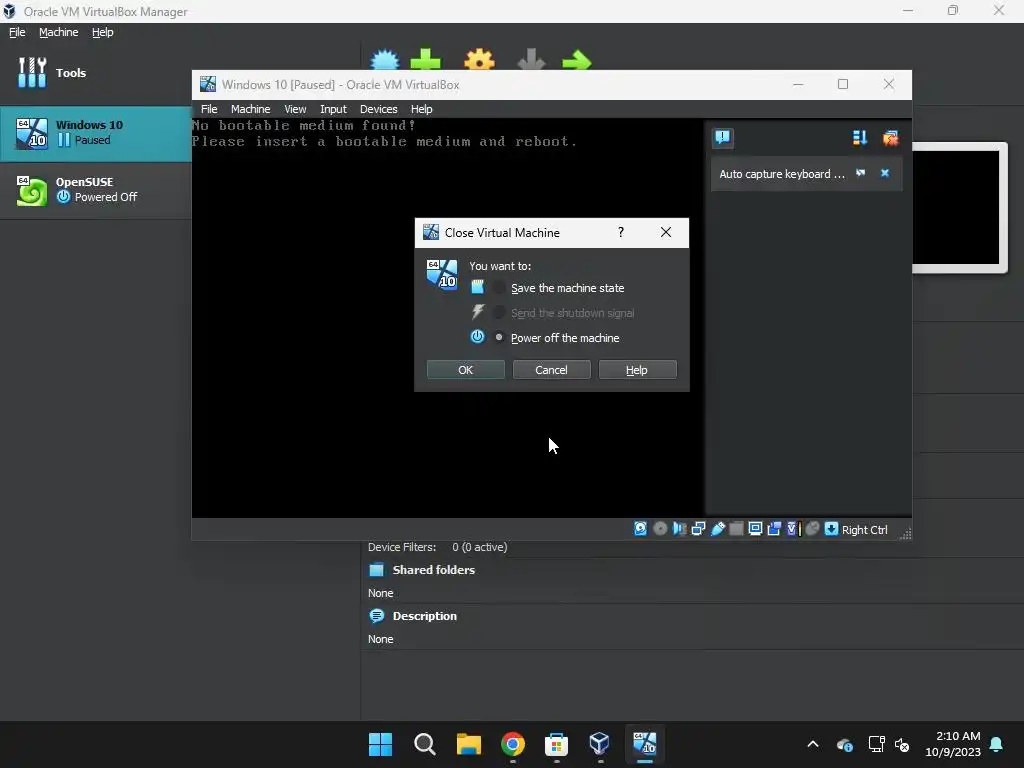Image resolution: width=1024 pixels, height=768 pixels.
Task: Open Microsoft Store from the taskbar
Action: pyautogui.click(x=556, y=744)
